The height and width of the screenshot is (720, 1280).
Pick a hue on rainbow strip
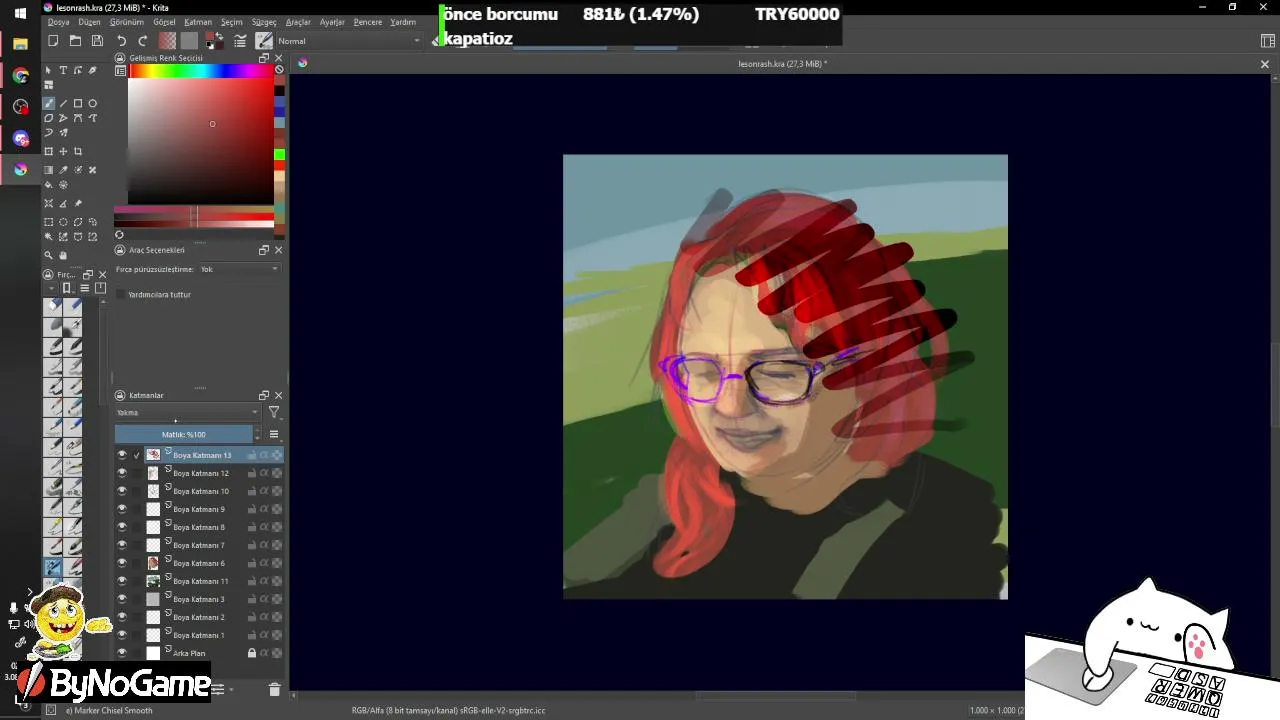(201, 71)
